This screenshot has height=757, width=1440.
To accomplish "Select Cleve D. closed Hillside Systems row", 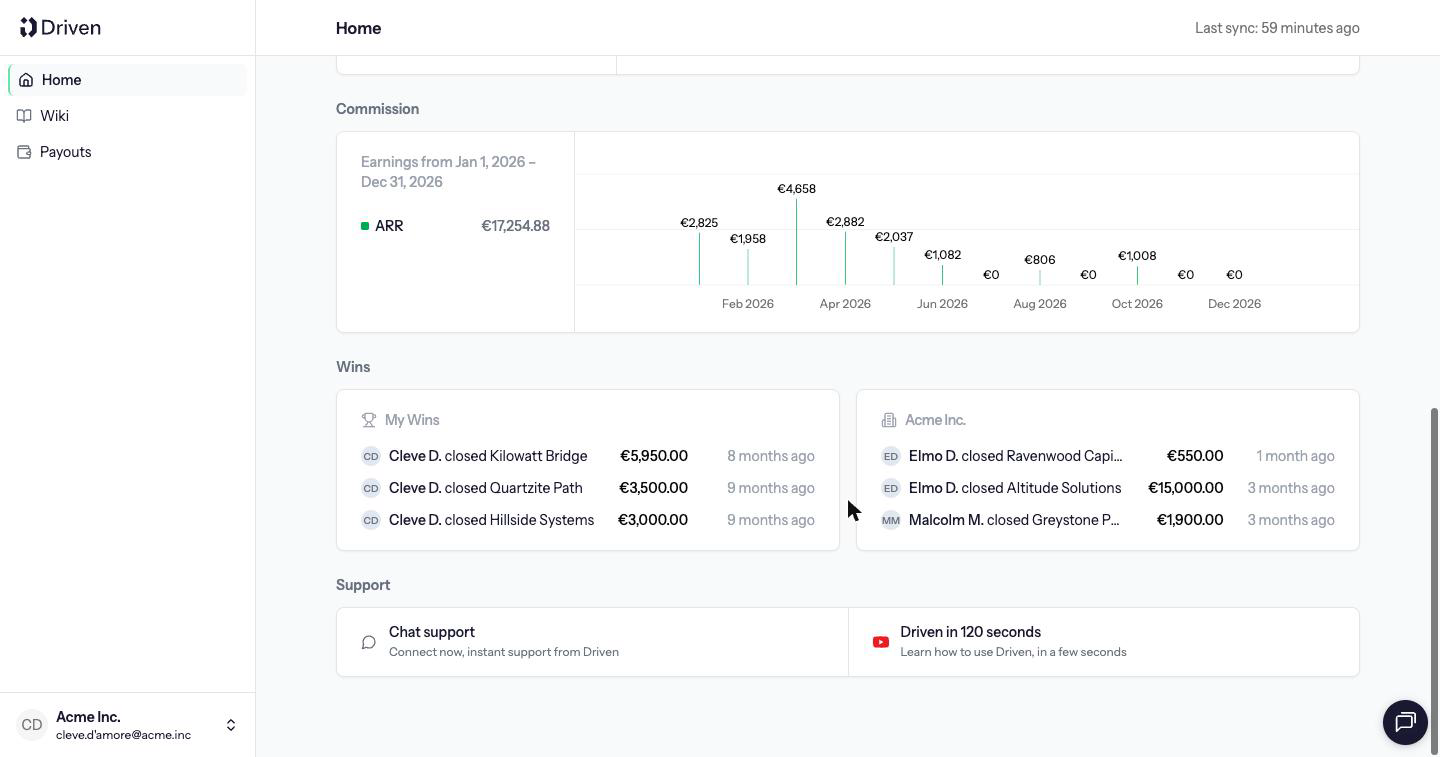I will pos(588,520).
